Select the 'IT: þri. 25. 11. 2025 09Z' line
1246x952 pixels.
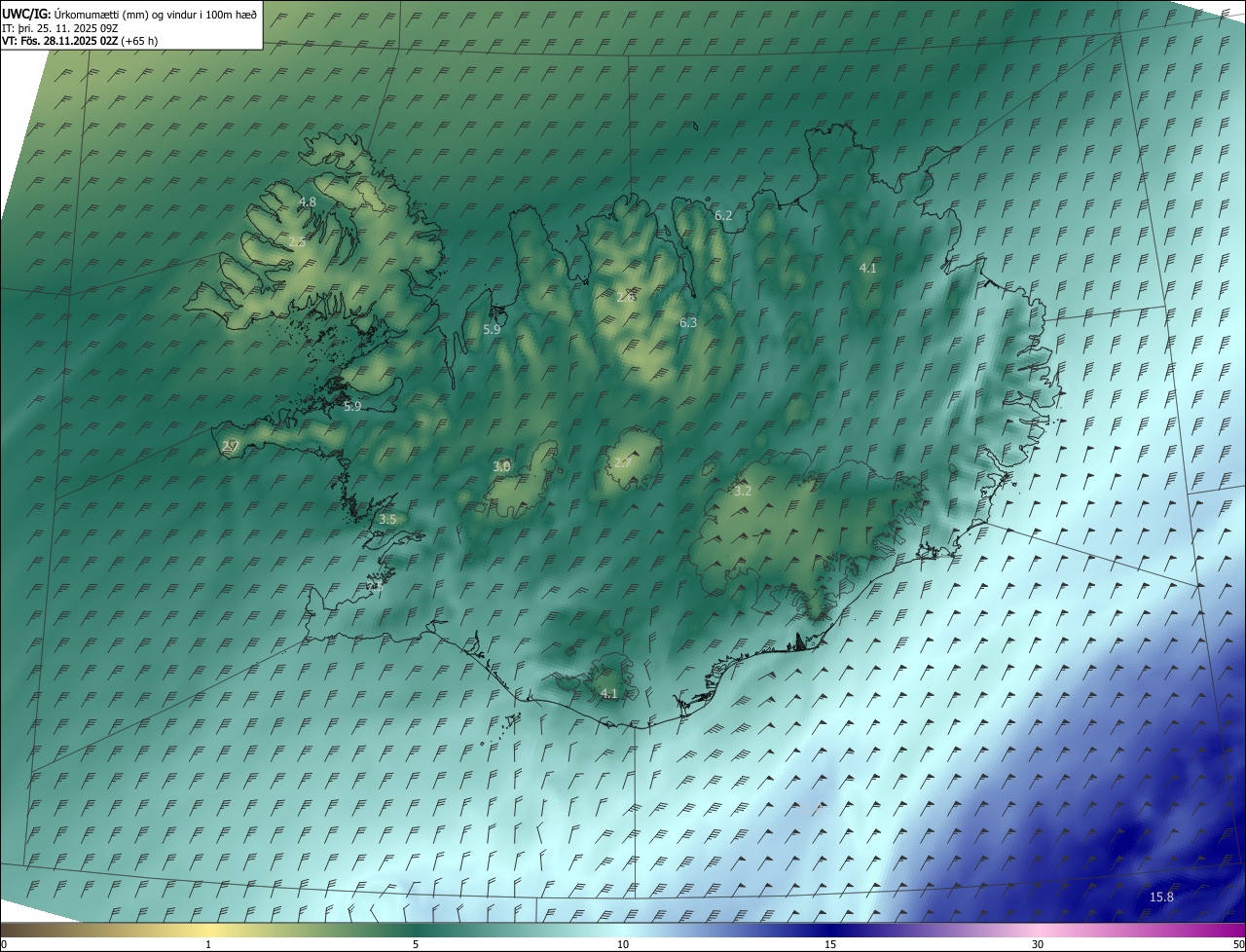pyautogui.click(x=60, y=27)
